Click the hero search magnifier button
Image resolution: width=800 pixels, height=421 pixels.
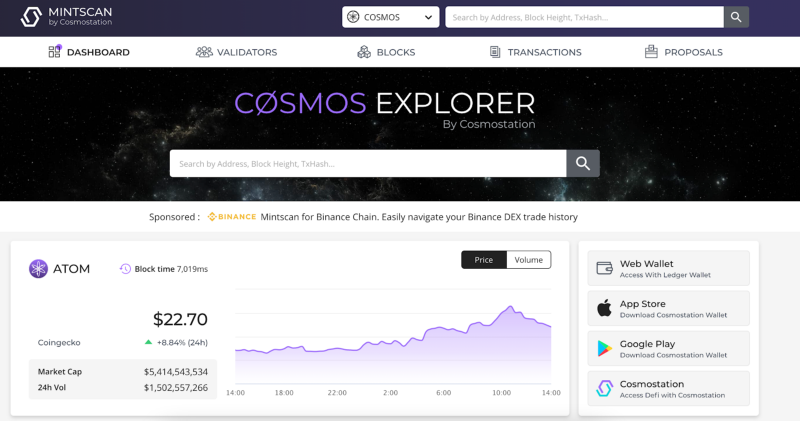pos(583,163)
